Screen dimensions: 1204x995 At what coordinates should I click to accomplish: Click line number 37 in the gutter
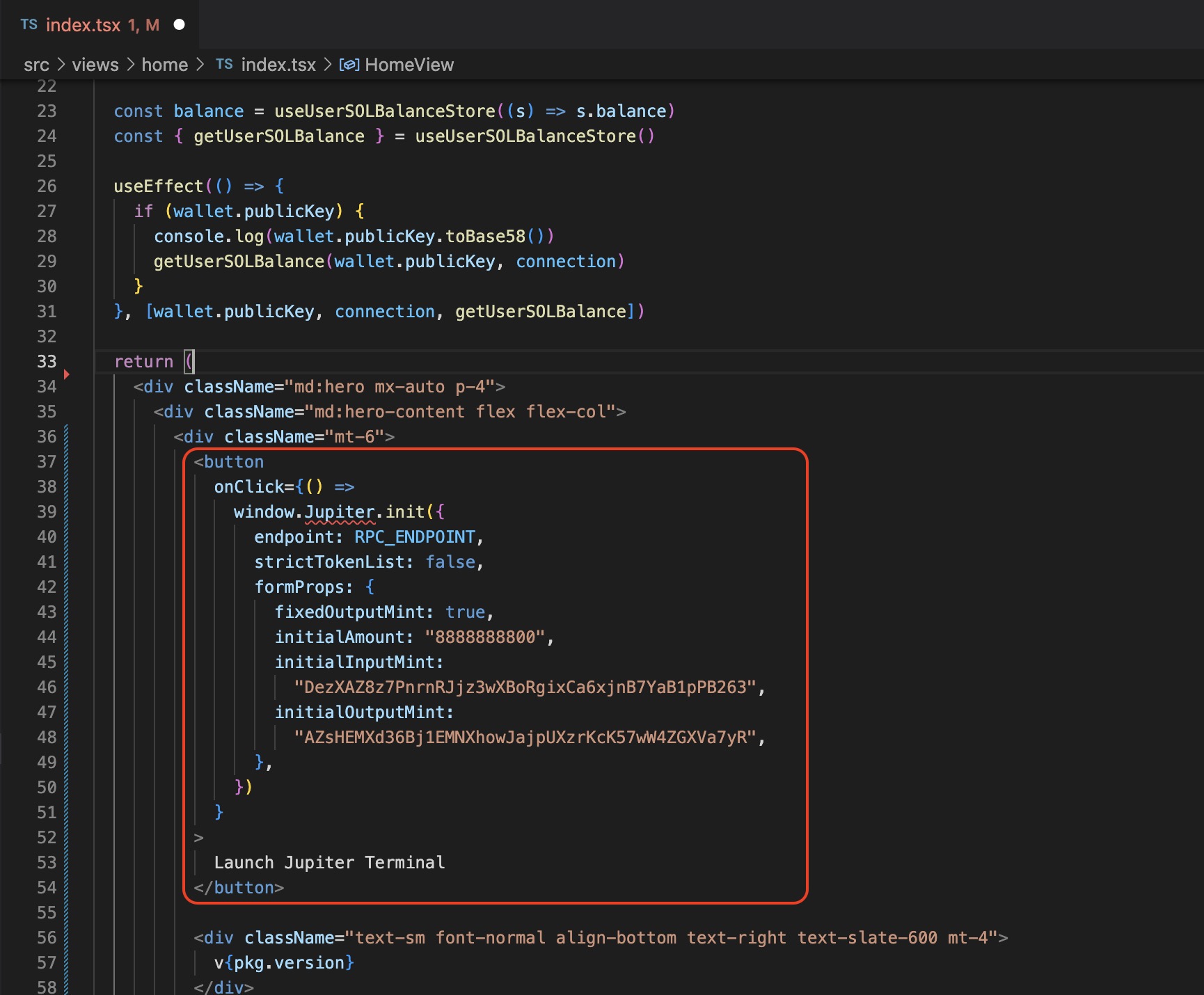tap(47, 462)
